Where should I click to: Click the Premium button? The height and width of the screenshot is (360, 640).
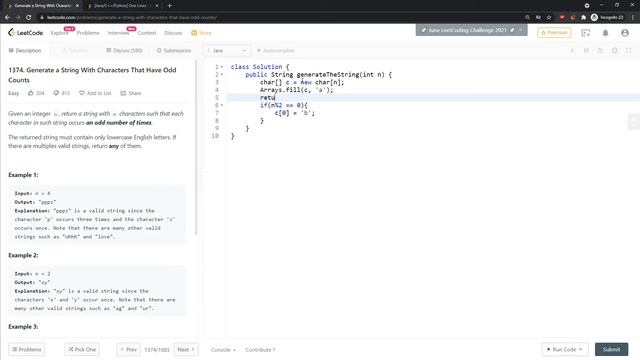tap(554, 33)
